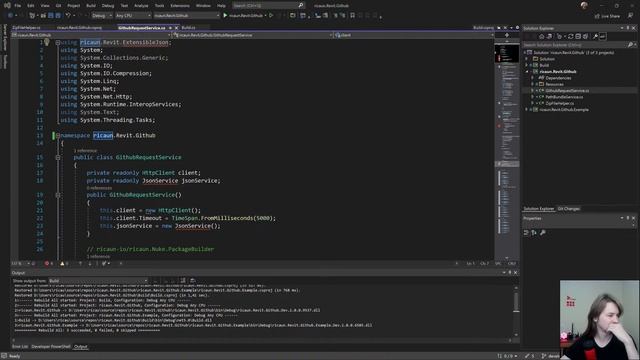Viewport: 640px width, 360px height.
Task: Click the Categorized icon in Properties panel
Action: [526, 233]
